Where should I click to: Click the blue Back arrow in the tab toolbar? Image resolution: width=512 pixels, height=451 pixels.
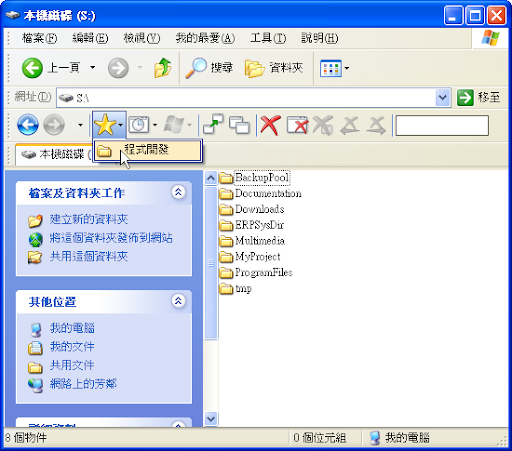click(28, 125)
